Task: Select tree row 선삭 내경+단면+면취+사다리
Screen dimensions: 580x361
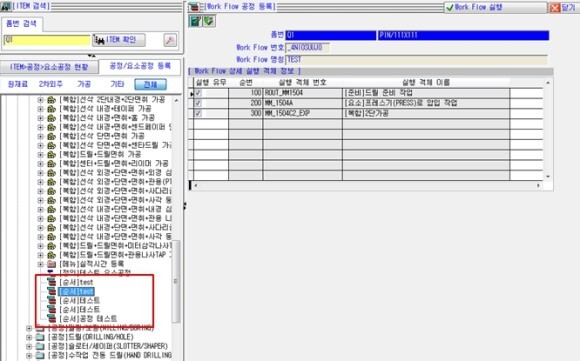Action: click(115, 227)
